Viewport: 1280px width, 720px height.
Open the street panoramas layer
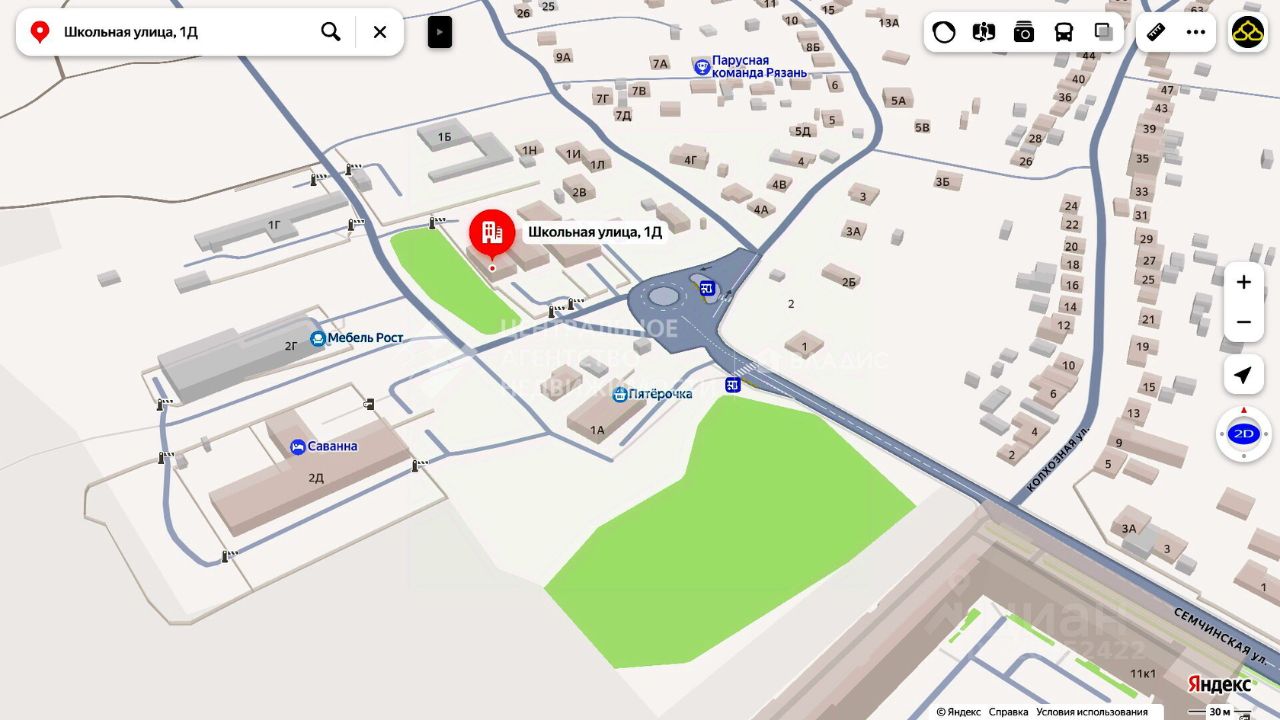click(x=984, y=32)
